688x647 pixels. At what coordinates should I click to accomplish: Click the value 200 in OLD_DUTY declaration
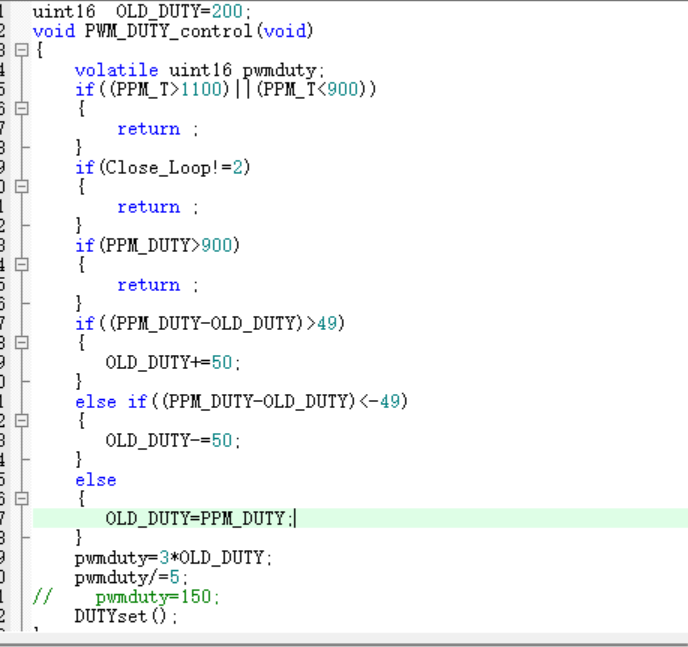226,11
